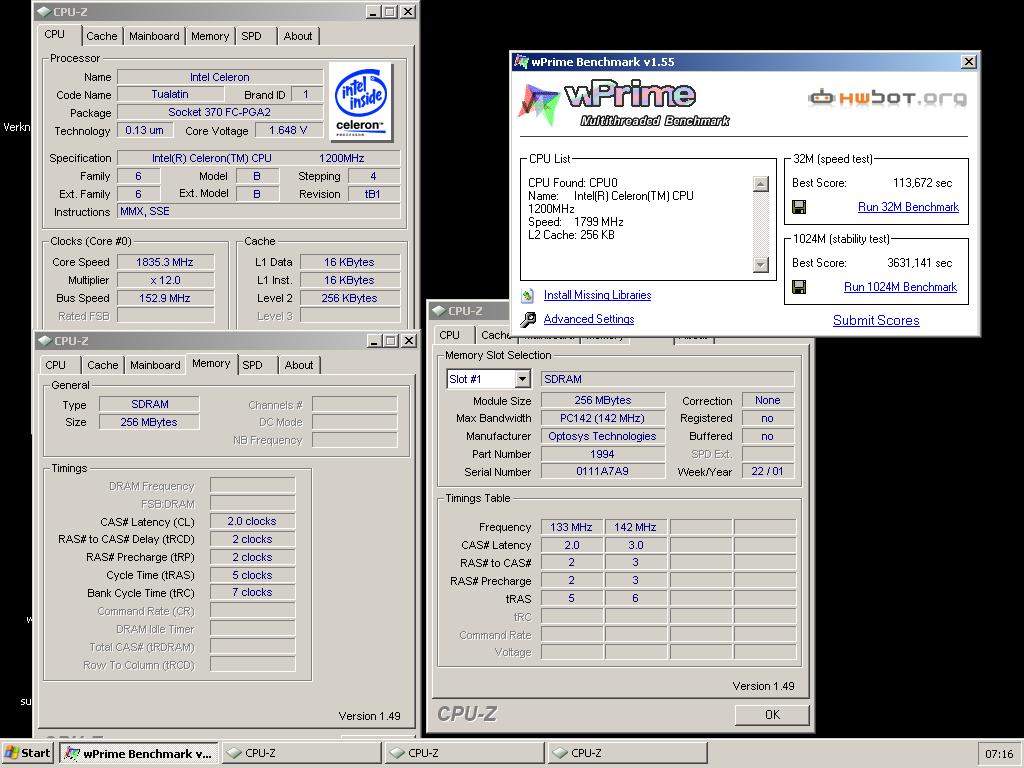Activate second CPU-Z taskbar button
1024x768 pixels.
click(464, 753)
